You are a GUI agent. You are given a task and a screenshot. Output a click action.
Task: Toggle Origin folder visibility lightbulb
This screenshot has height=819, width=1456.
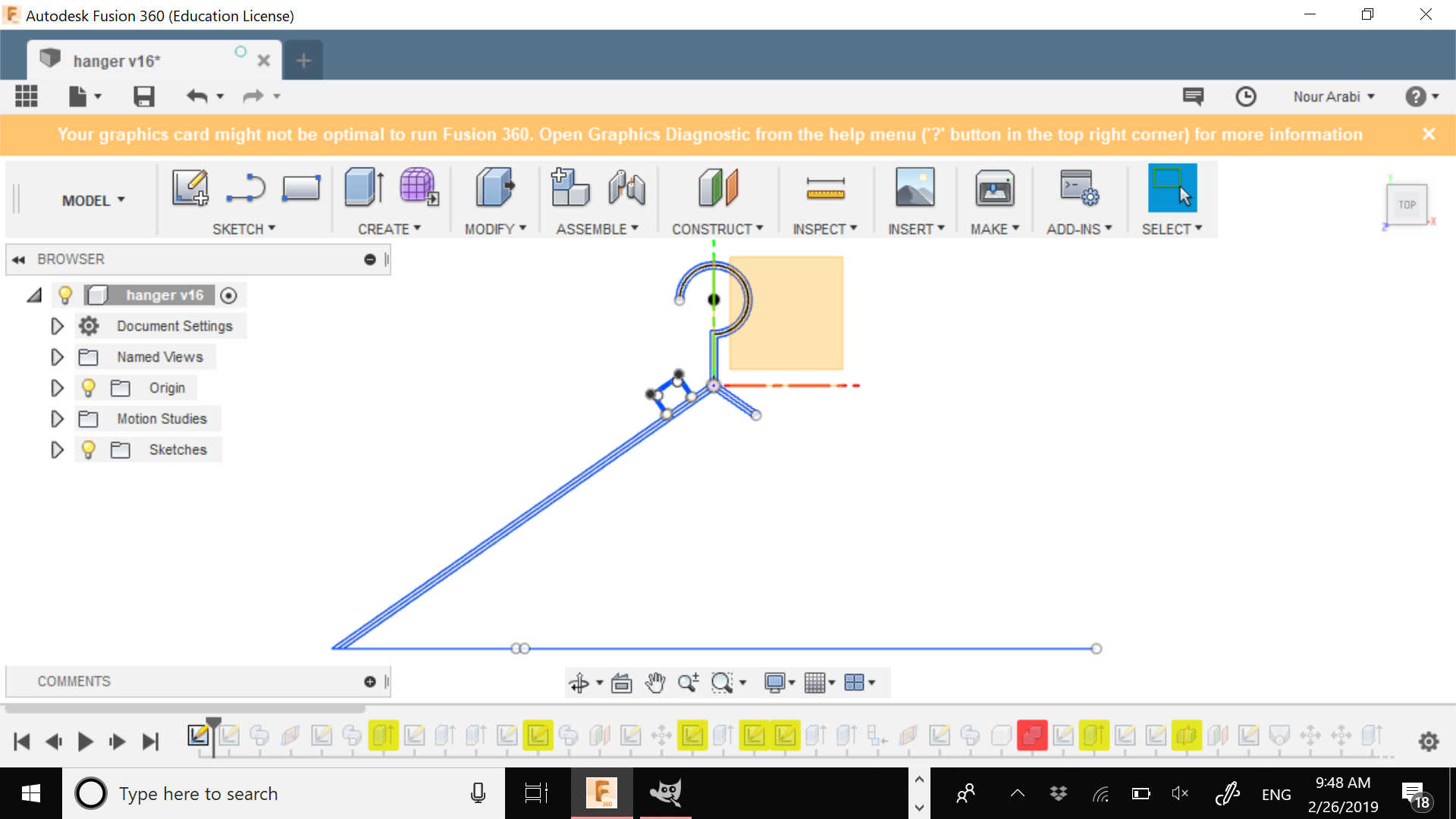[x=88, y=388]
